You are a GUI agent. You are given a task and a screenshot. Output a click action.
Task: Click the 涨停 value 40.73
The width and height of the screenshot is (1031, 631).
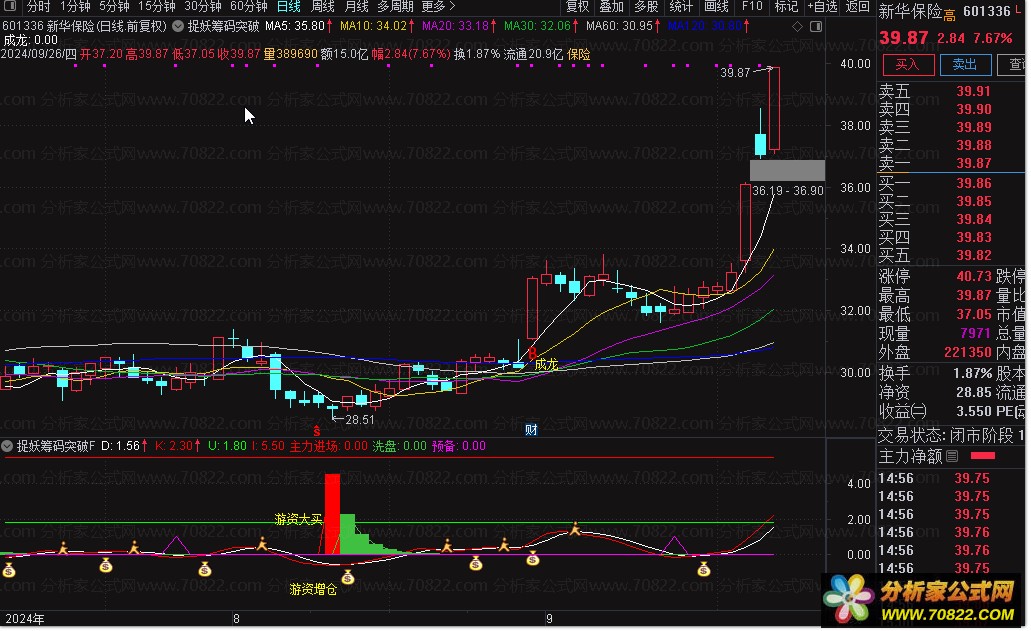pyautogui.click(x=974, y=276)
